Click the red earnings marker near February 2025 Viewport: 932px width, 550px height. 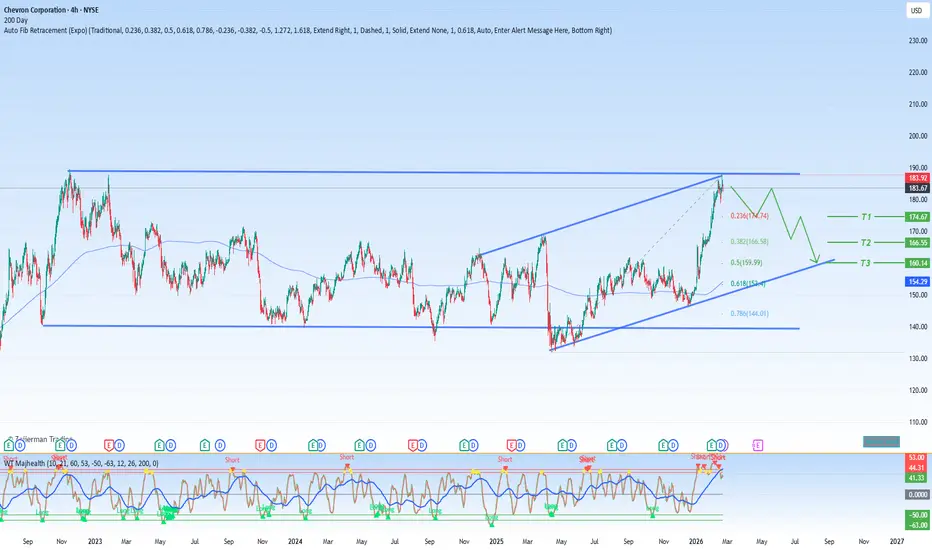click(511, 445)
